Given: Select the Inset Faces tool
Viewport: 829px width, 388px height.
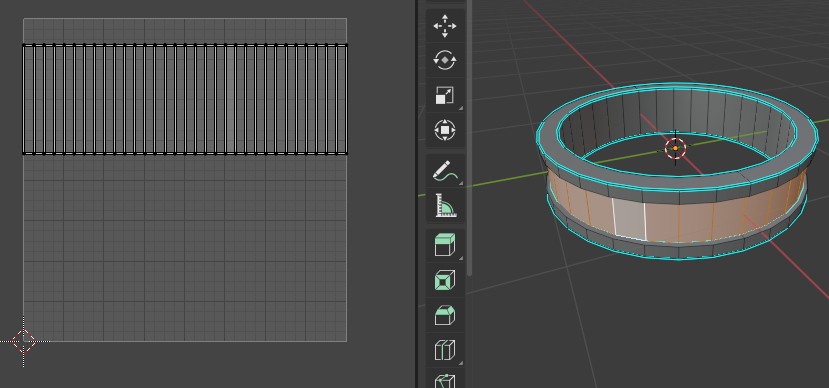Looking at the screenshot, I should (x=445, y=280).
